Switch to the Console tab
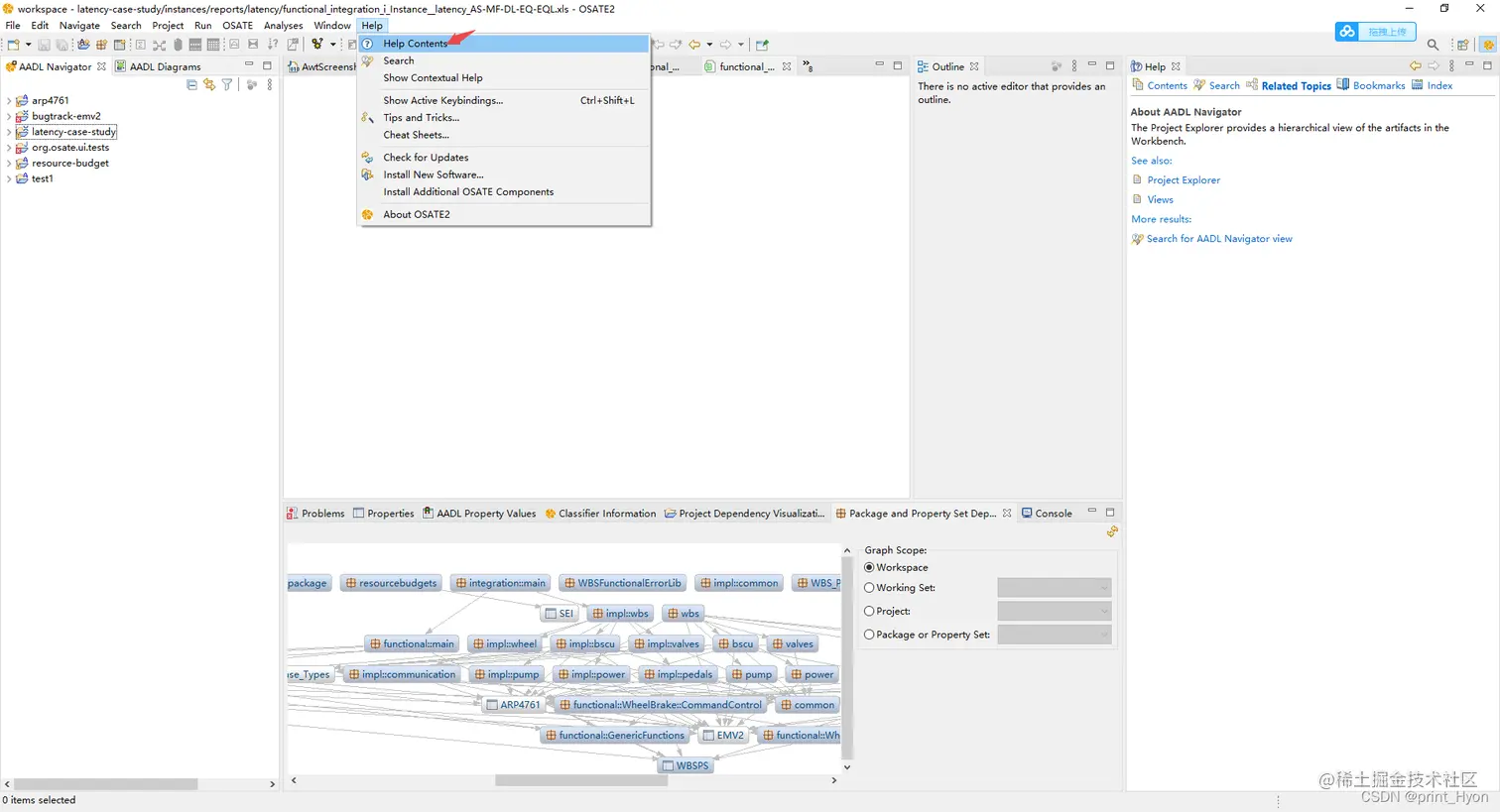The image size is (1500, 812). [x=1047, y=514]
